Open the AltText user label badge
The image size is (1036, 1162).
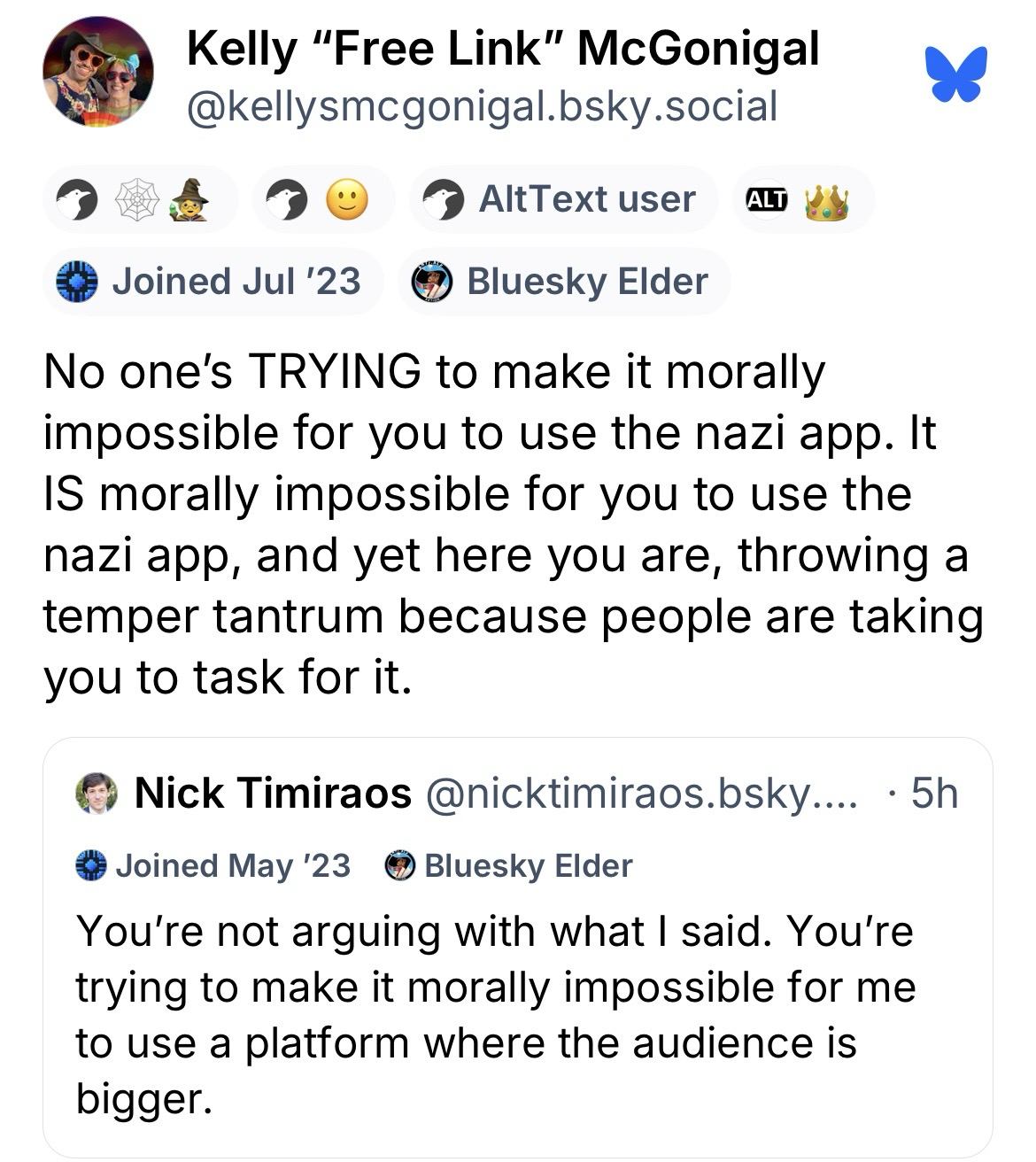(x=562, y=199)
